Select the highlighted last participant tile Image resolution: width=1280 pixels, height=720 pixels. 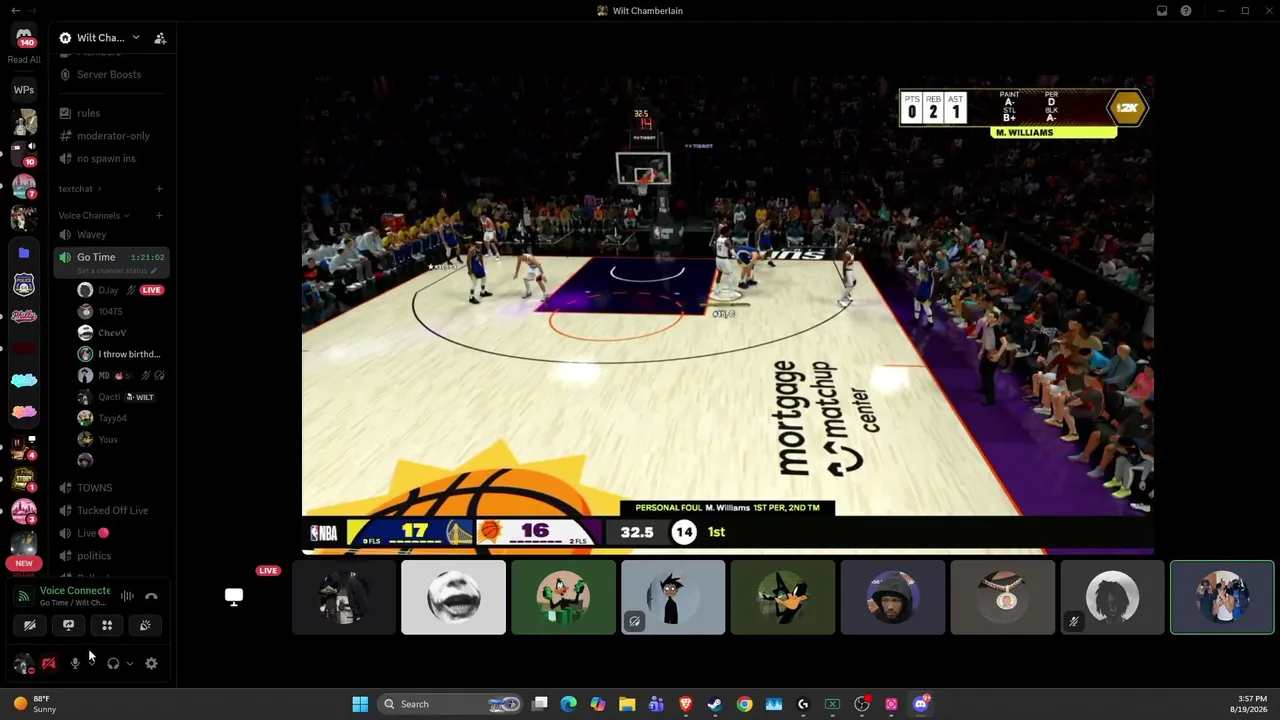click(x=1222, y=597)
